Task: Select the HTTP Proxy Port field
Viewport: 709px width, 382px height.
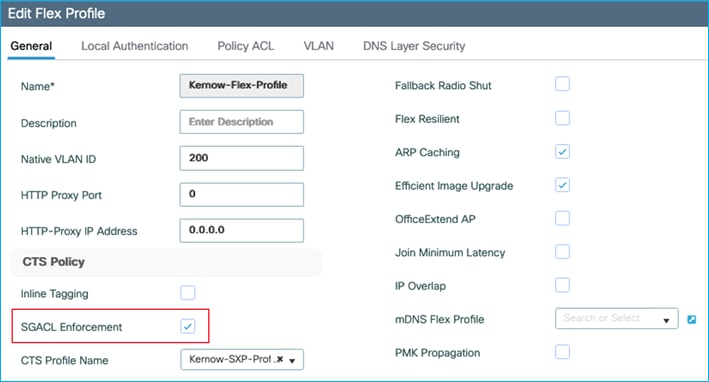Action: (x=241, y=194)
